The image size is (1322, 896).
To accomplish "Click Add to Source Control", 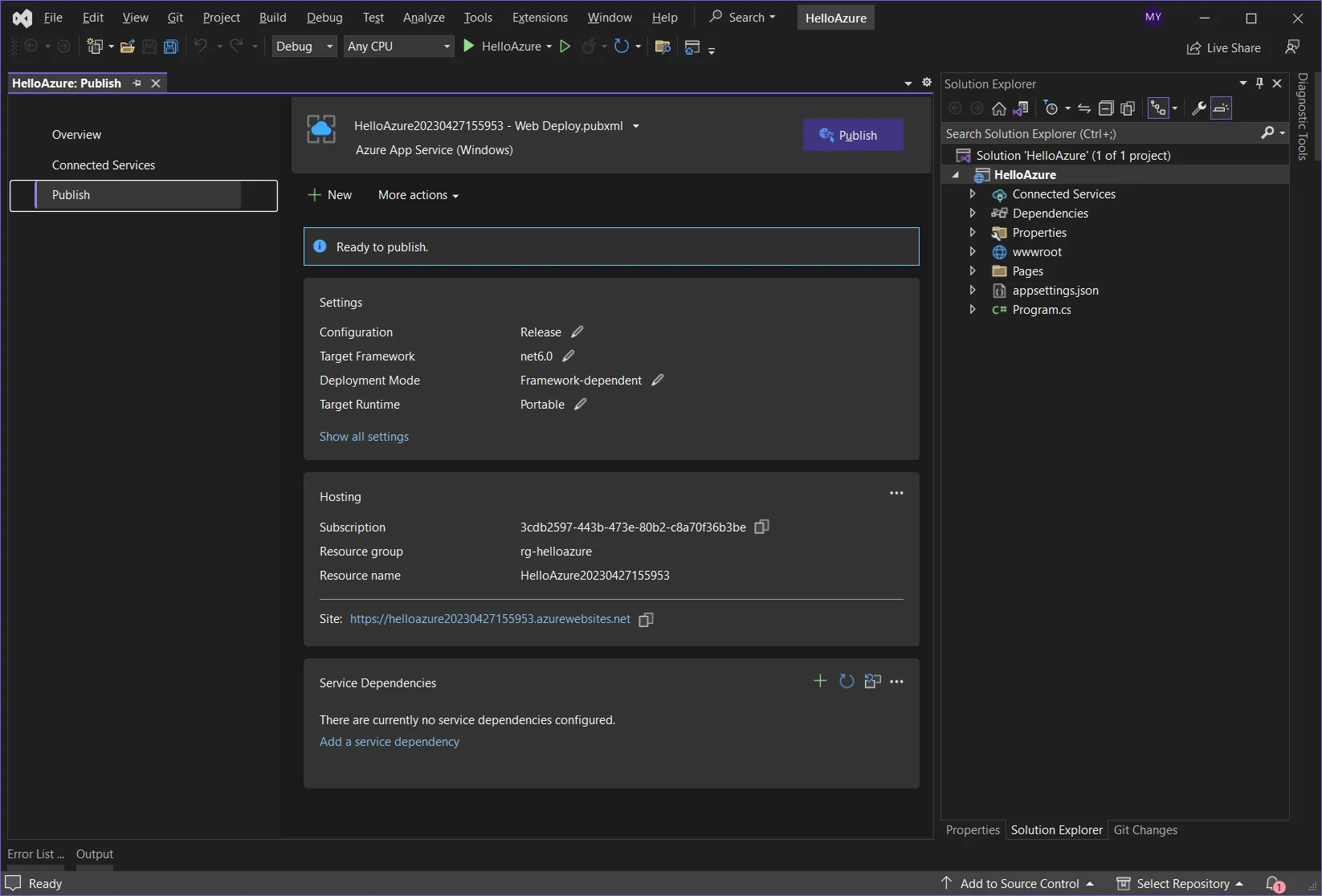I will pyautogui.click(x=1018, y=884).
